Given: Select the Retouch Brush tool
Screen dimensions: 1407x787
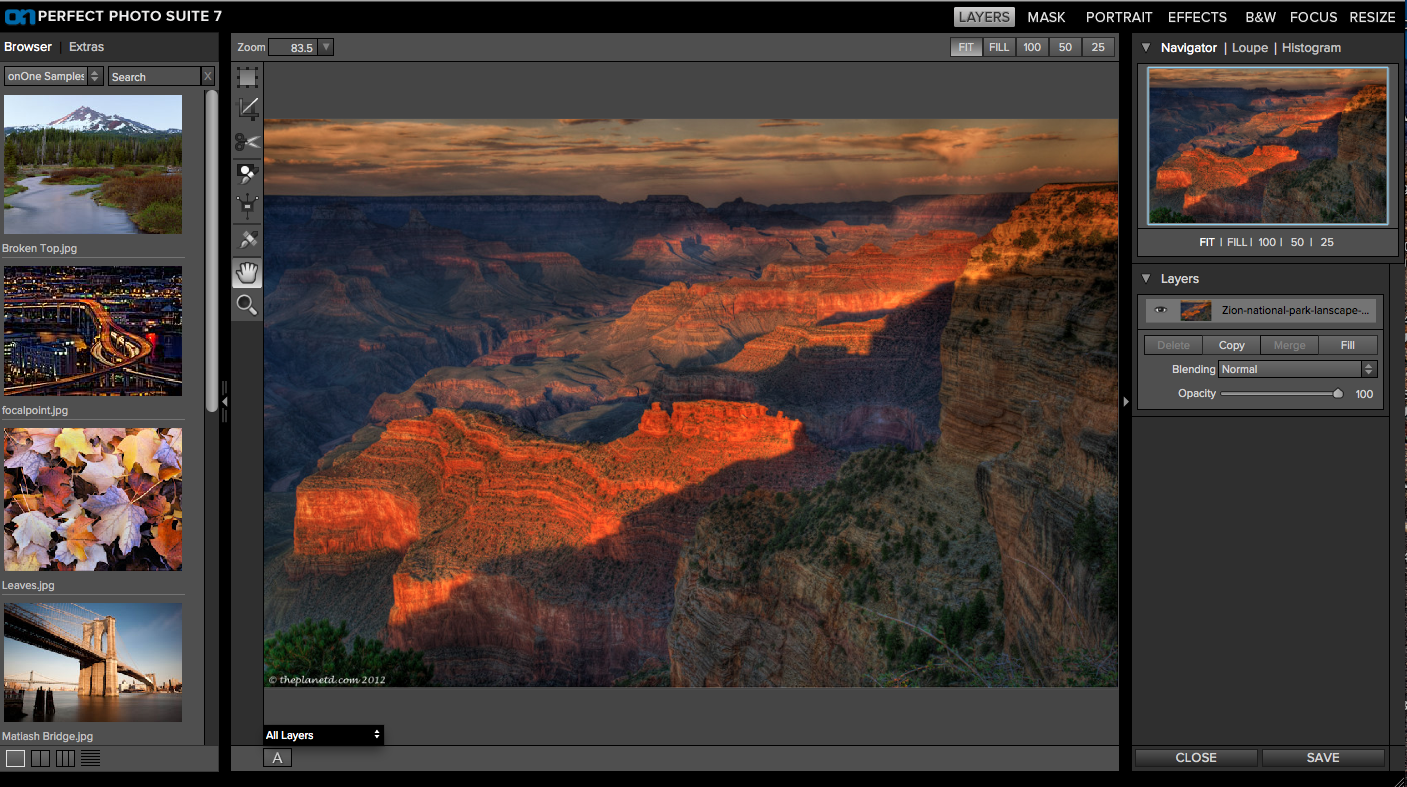Looking at the screenshot, I should 247,239.
